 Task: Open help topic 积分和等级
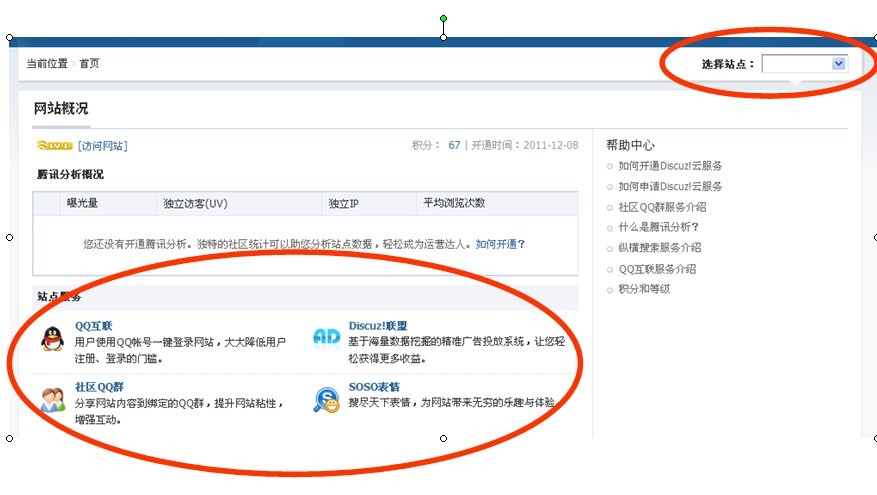tap(644, 289)
